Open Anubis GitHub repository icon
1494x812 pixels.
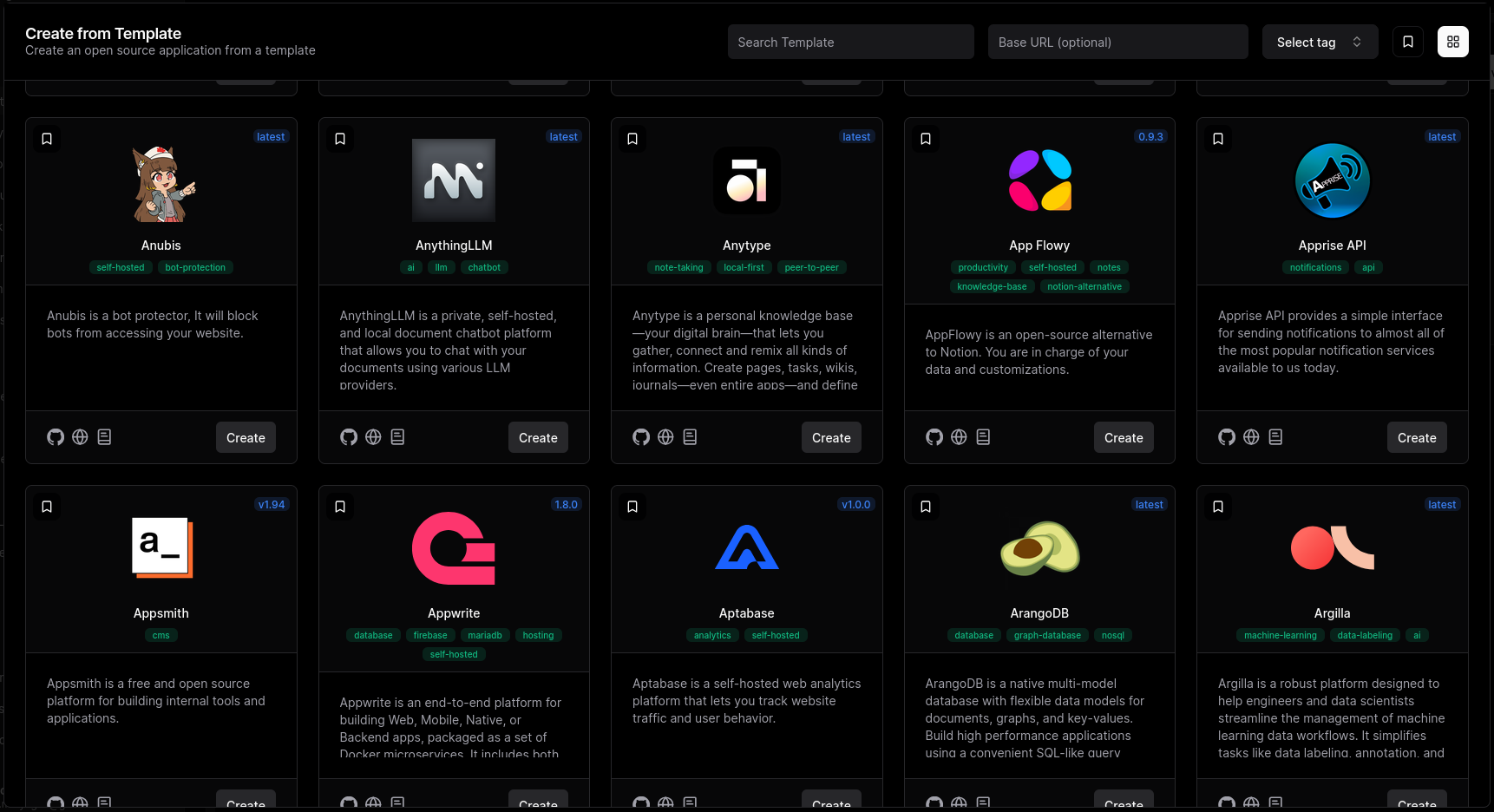56,437
